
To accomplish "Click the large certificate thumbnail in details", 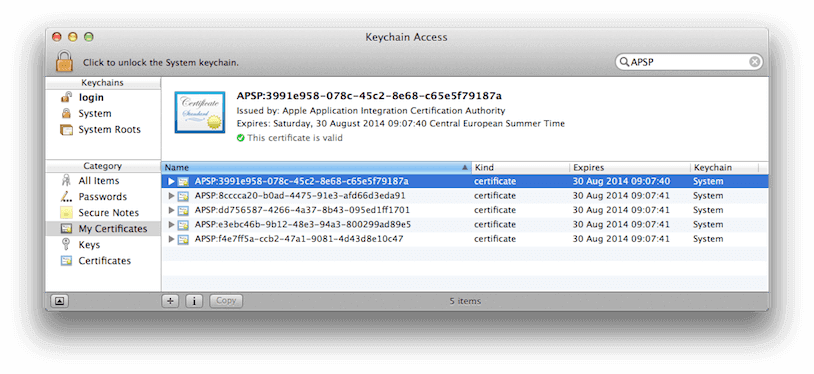I will coord(200,112).
